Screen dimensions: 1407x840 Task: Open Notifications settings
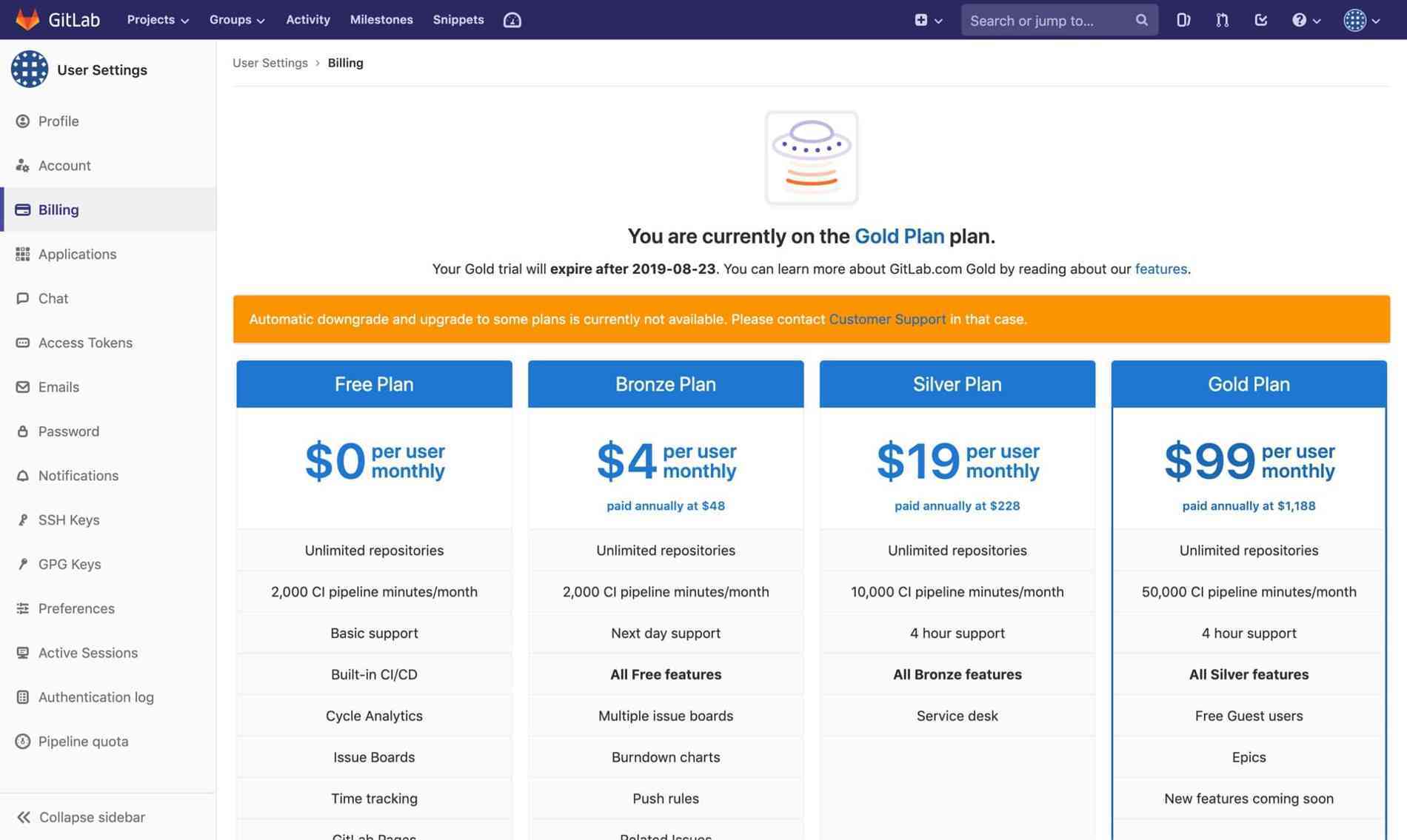pos(78,475)
